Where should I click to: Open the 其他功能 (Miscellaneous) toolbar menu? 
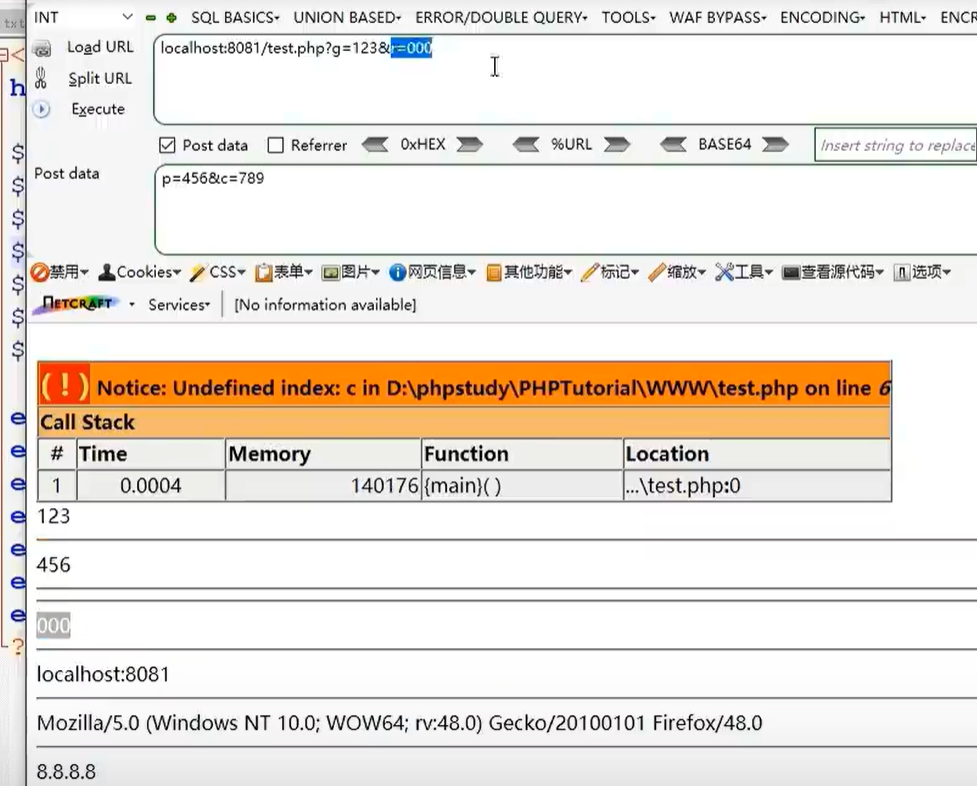529,272
